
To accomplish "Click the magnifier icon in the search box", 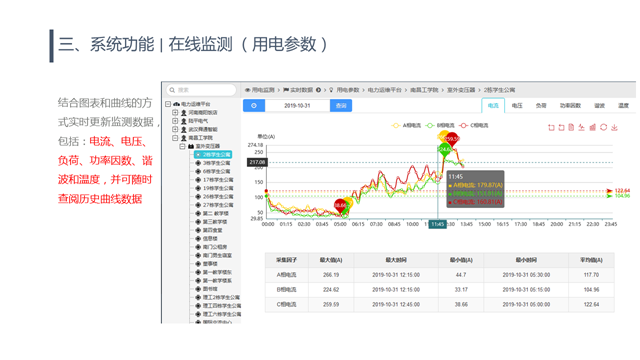I will coord(172,90).
